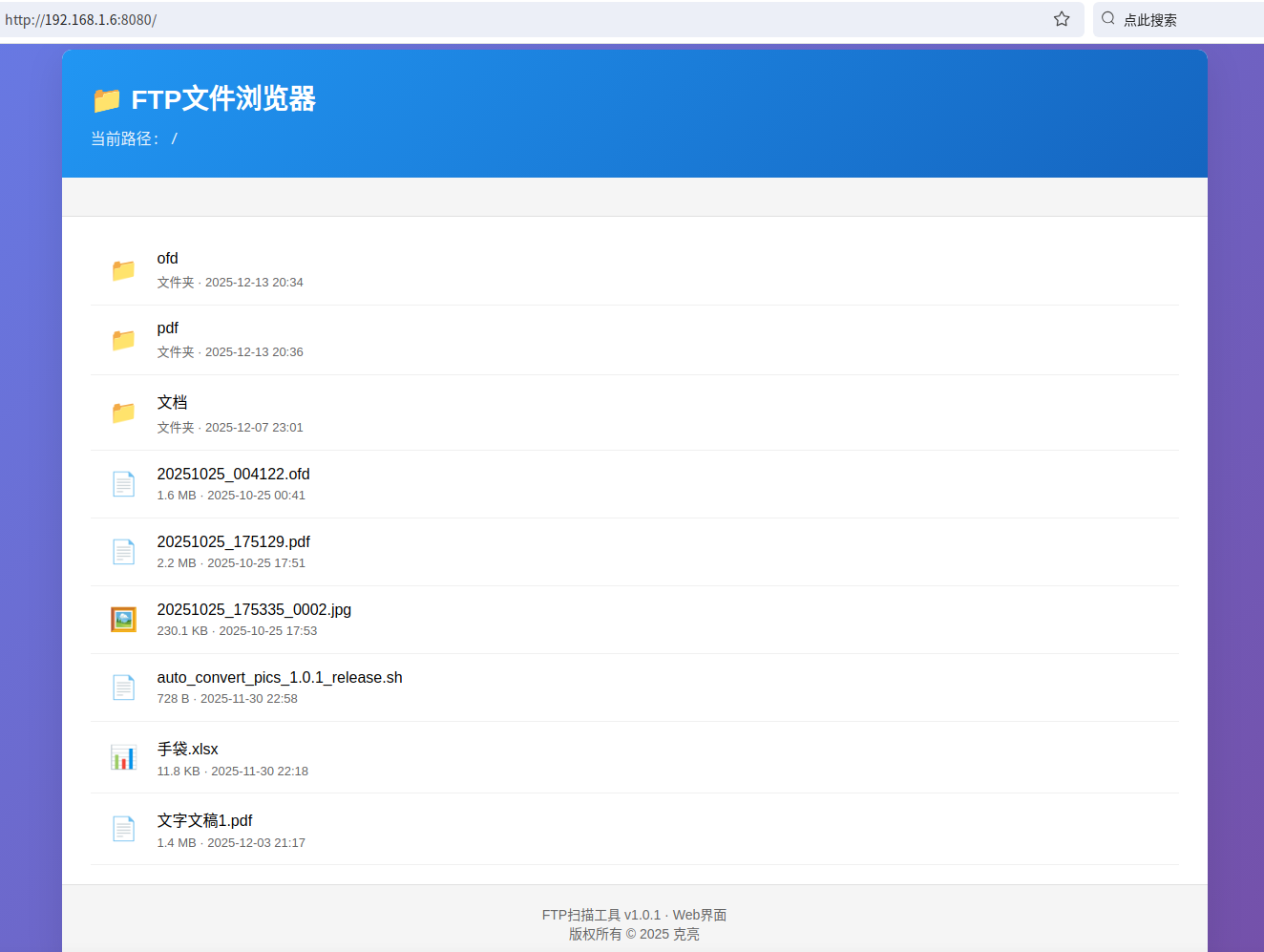Open the image 20251025_175335_0002.jpg
The image size is (1264, 952).
coord(254,609)
